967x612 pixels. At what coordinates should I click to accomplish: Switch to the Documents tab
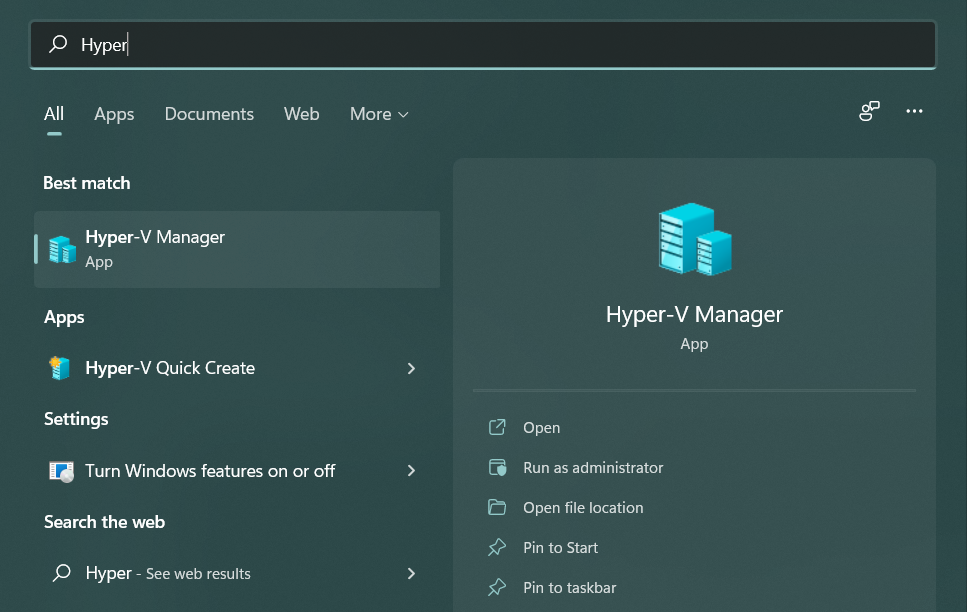pyautogui.click(x=208, y=114)
